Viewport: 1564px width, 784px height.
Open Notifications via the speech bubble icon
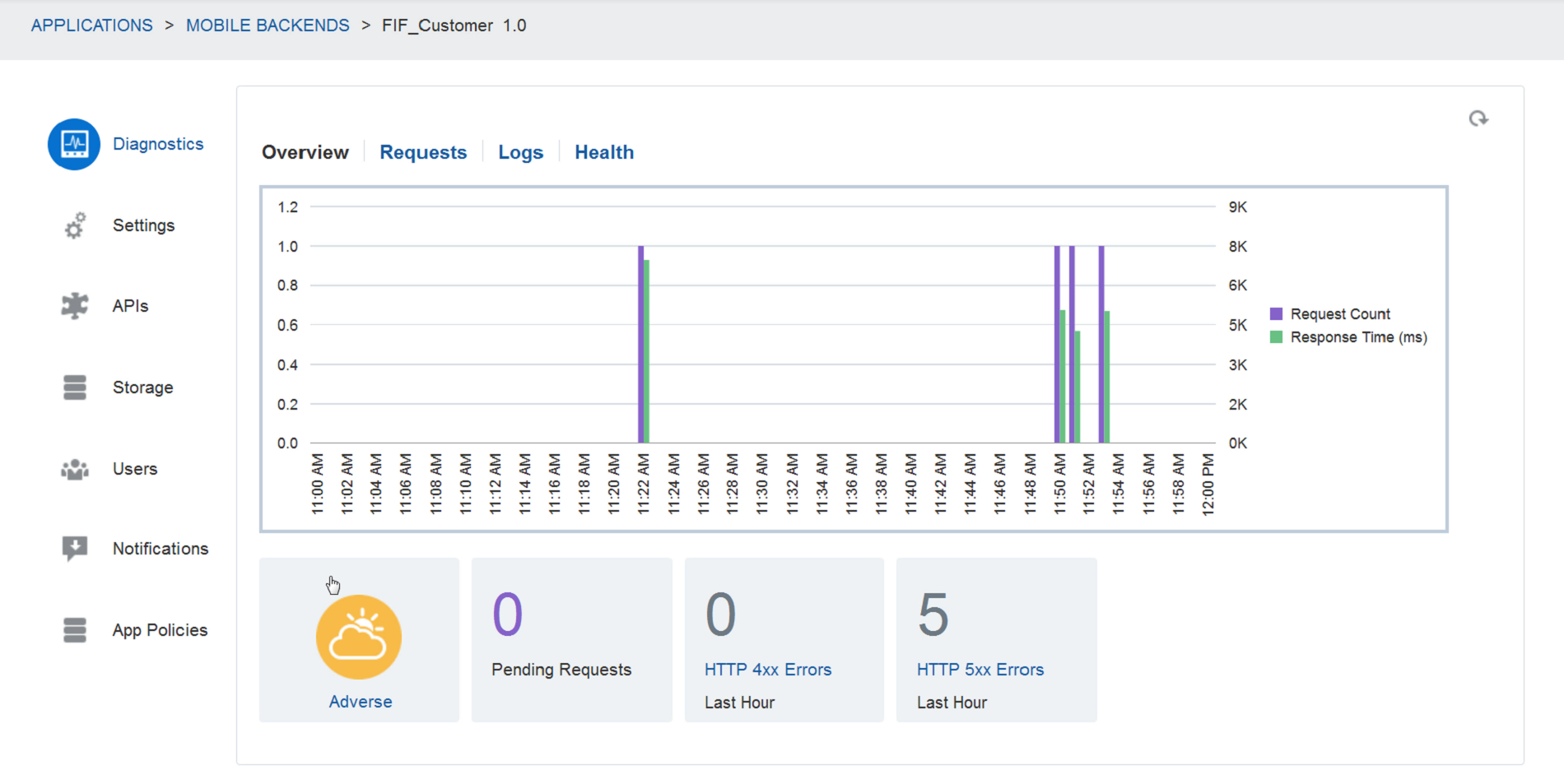coord(75,548)
